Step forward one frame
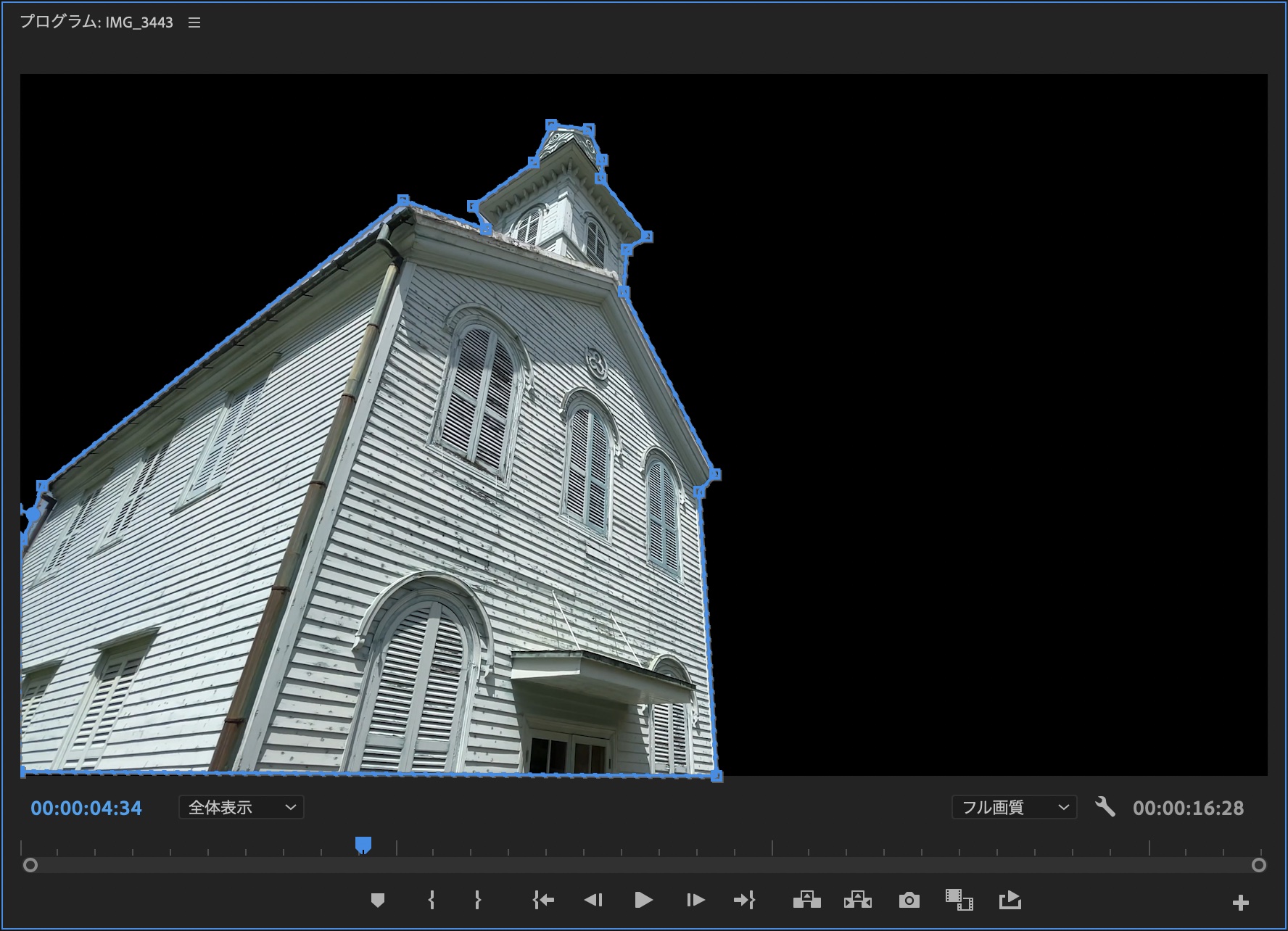1288x931 pixels. pyautogui.click(x=695, y=901)
